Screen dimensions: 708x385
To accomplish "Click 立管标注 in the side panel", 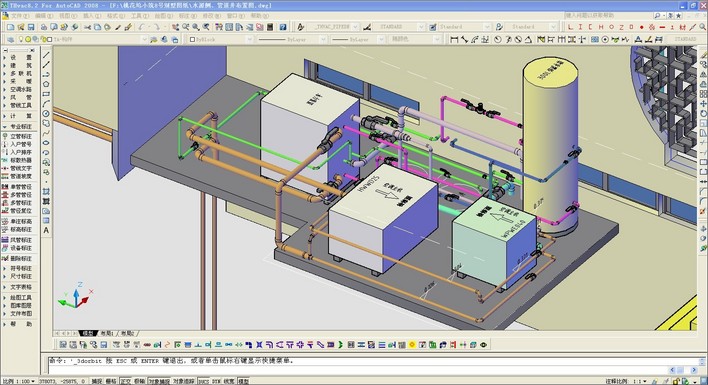I will click(x=21, y=136).
